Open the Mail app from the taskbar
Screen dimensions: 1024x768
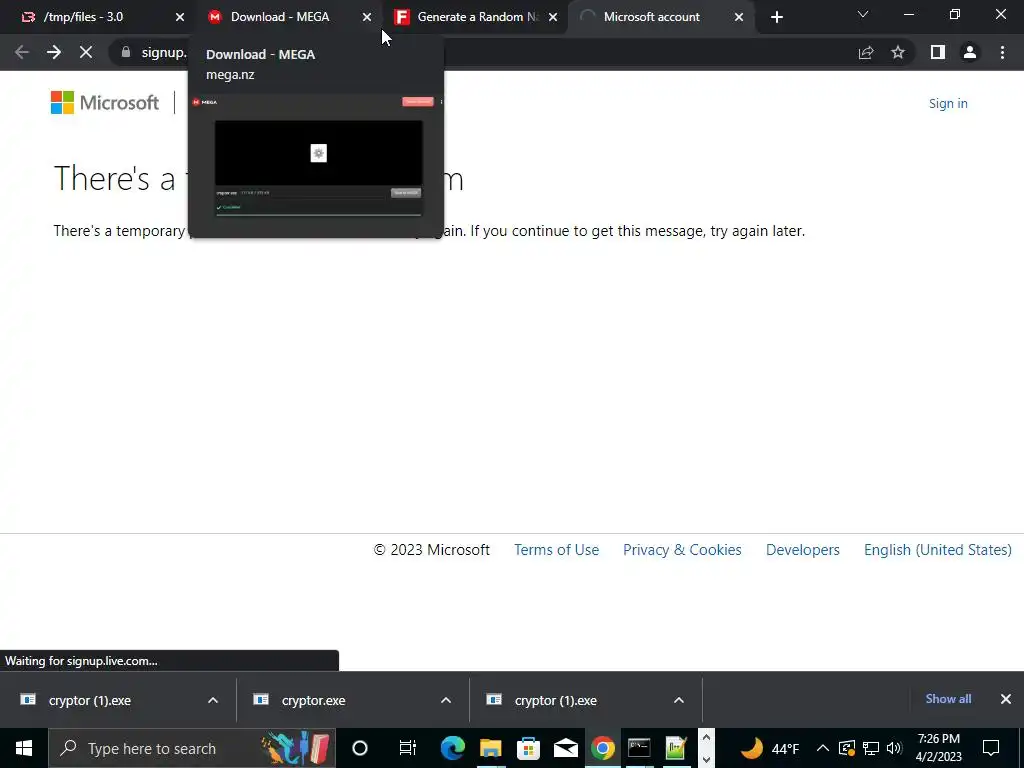[565, 748]
